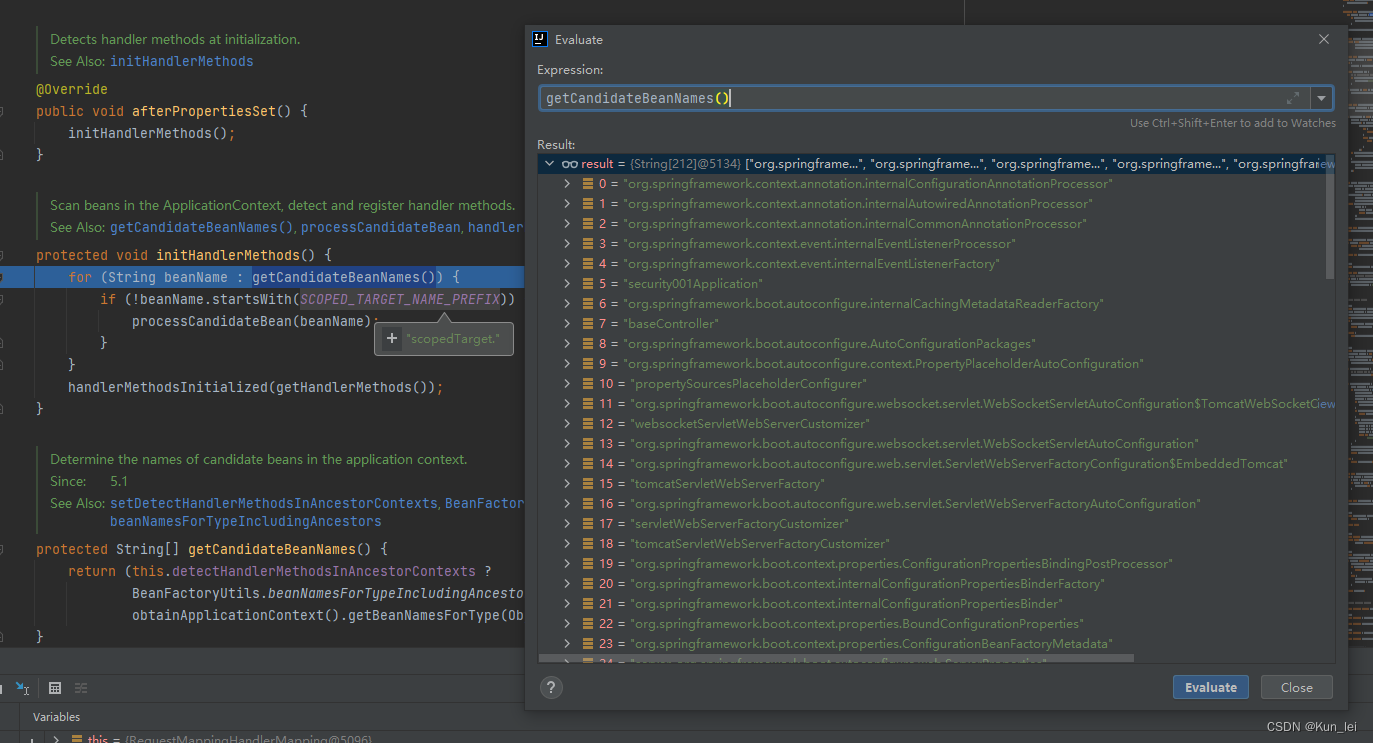
Task: Click the highlighted for-loop line in editor
Action: [x=264, y=277]
